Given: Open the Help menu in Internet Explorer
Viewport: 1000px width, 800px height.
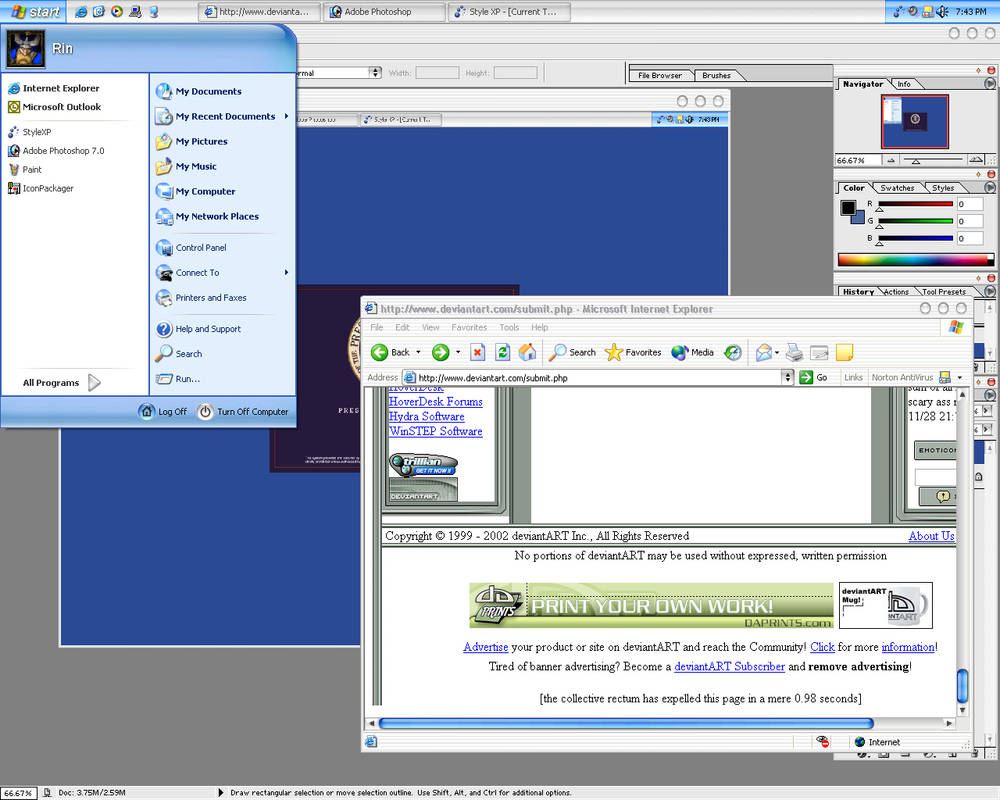Looking at the screenshot, I should 540,327.
